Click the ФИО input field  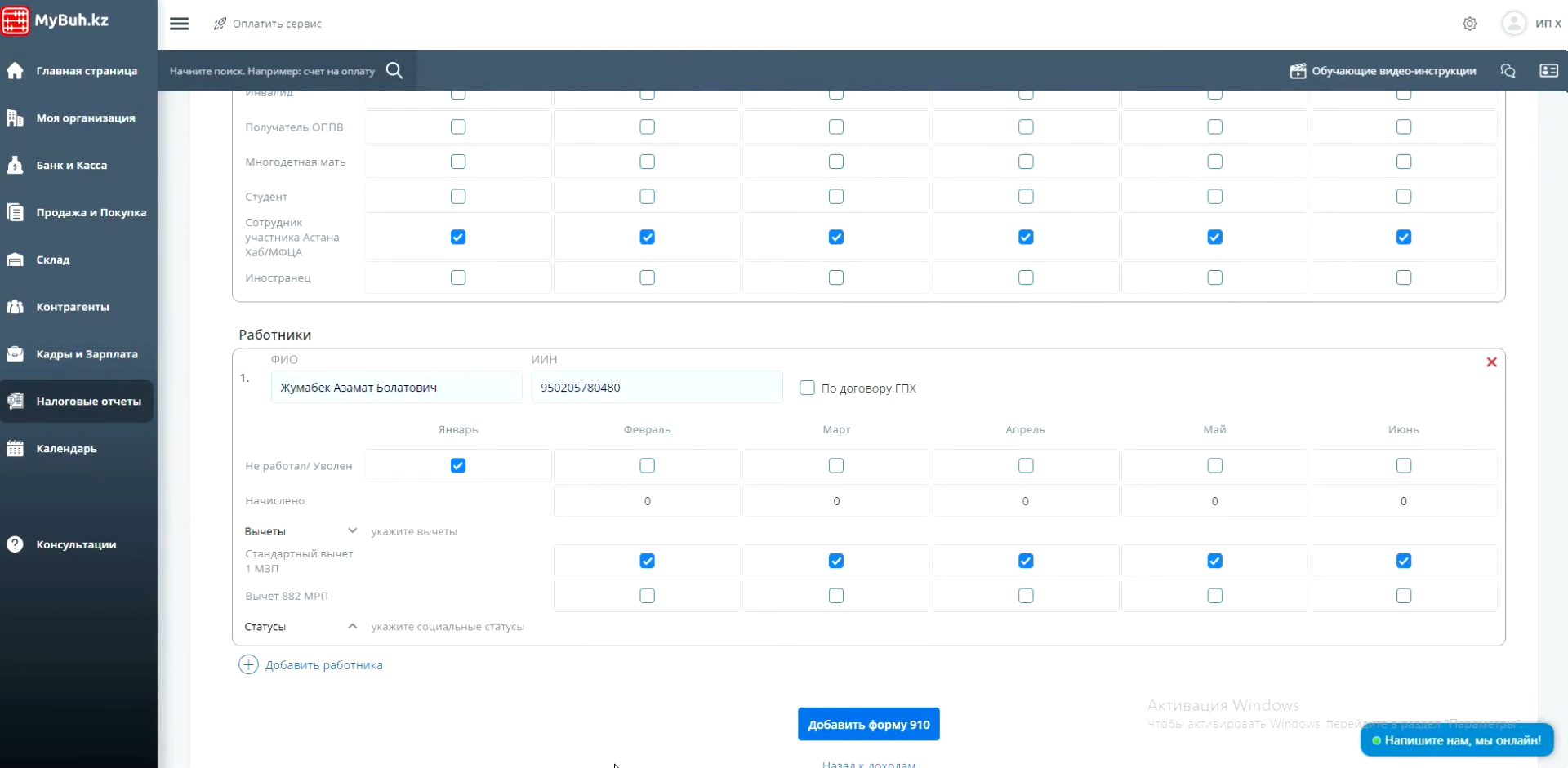tap(396, 388)
